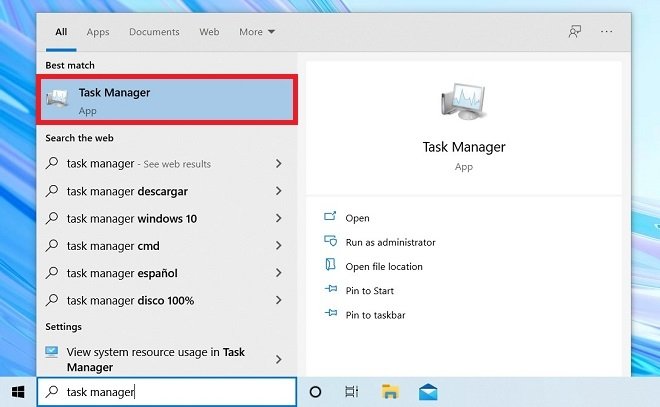
Task: Open the More dropdown
Action: [257, 32]
